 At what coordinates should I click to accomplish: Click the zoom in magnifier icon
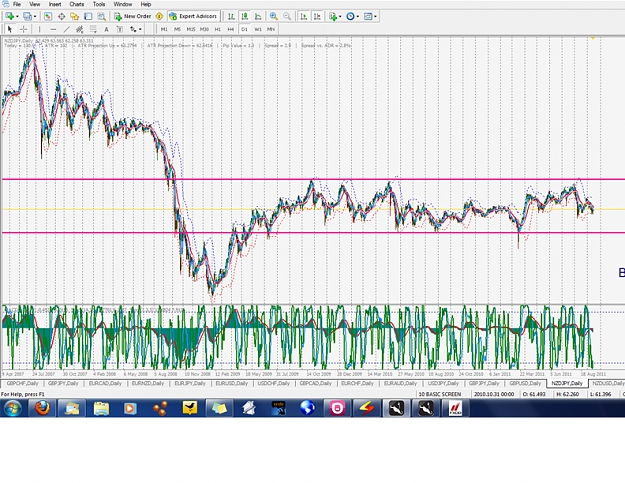coord(273,16)
